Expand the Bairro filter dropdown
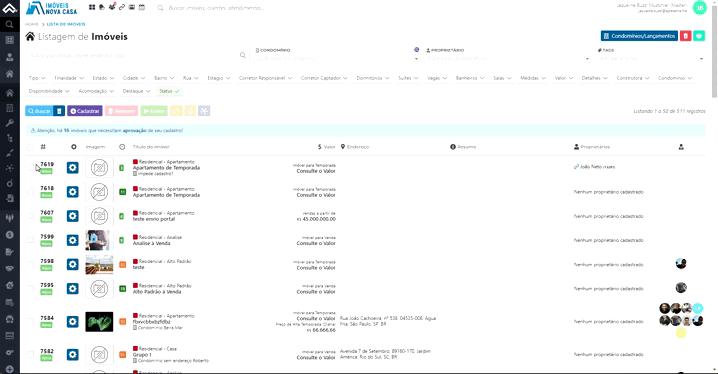This screenshot has height=374, width=718. coord(164,78)
